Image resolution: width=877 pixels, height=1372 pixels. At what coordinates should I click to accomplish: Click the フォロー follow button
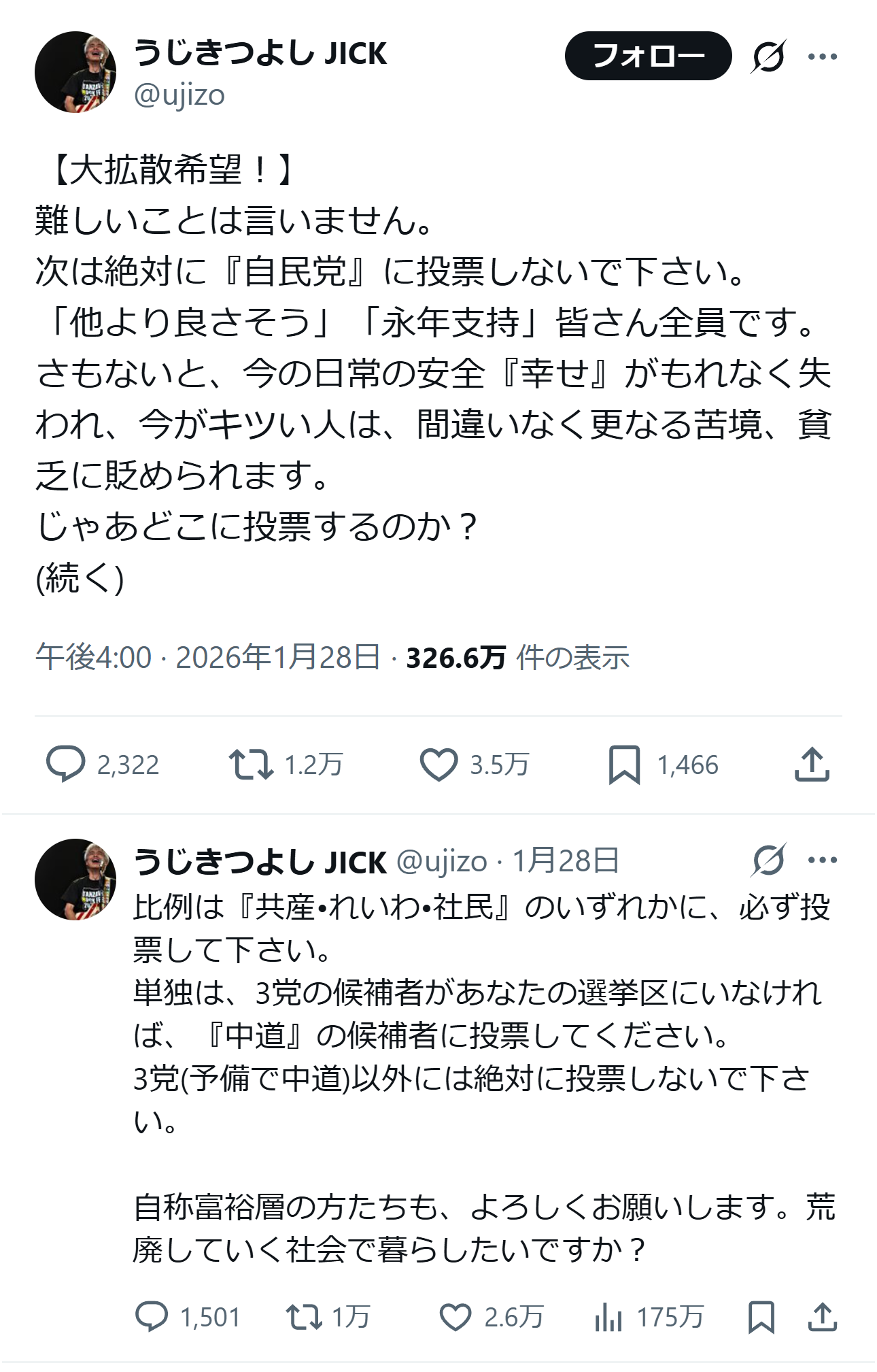(x=648, y=56)
